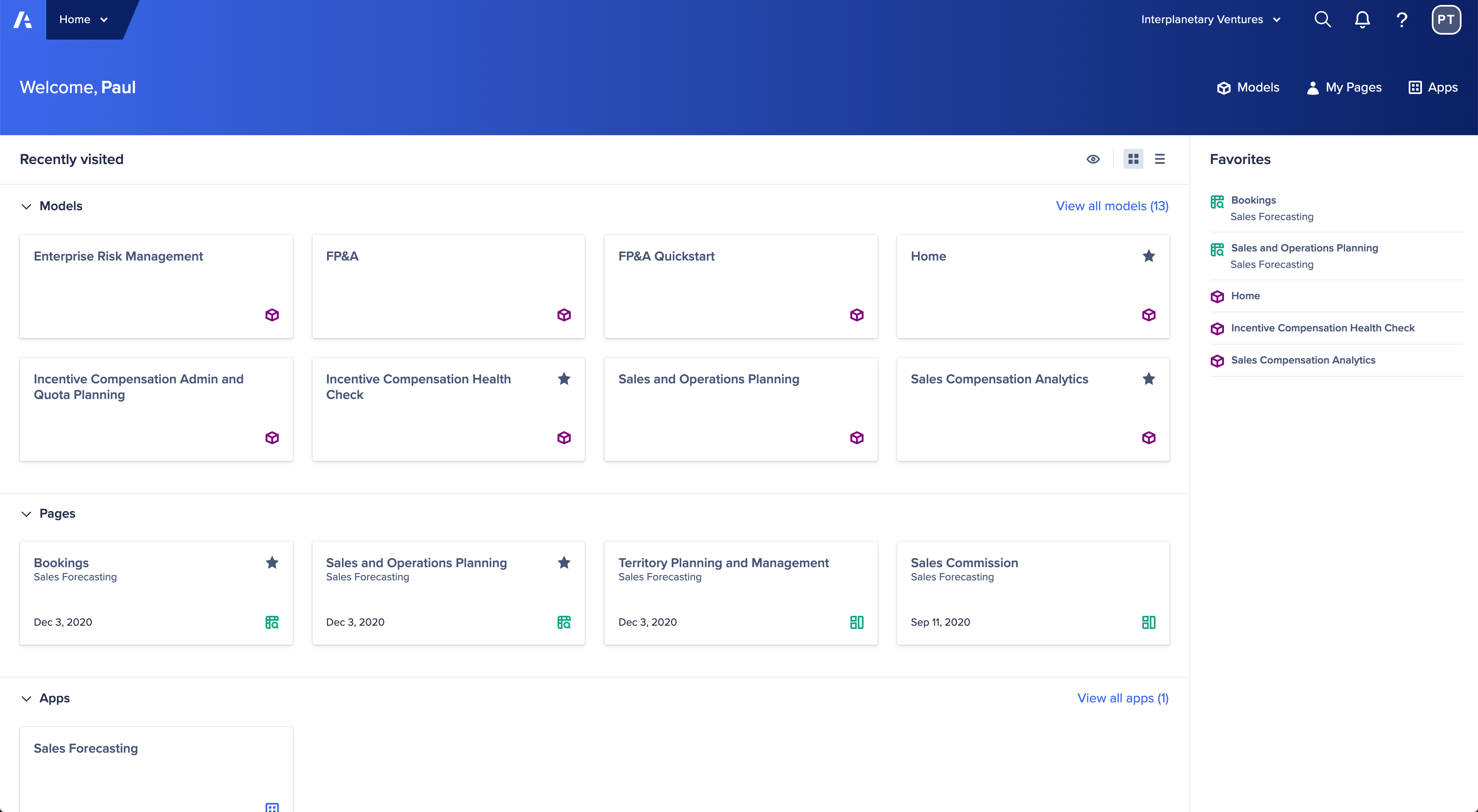Click the notification bell icon
Screen dimensions: 1478x812
(x=1362, y=19)
